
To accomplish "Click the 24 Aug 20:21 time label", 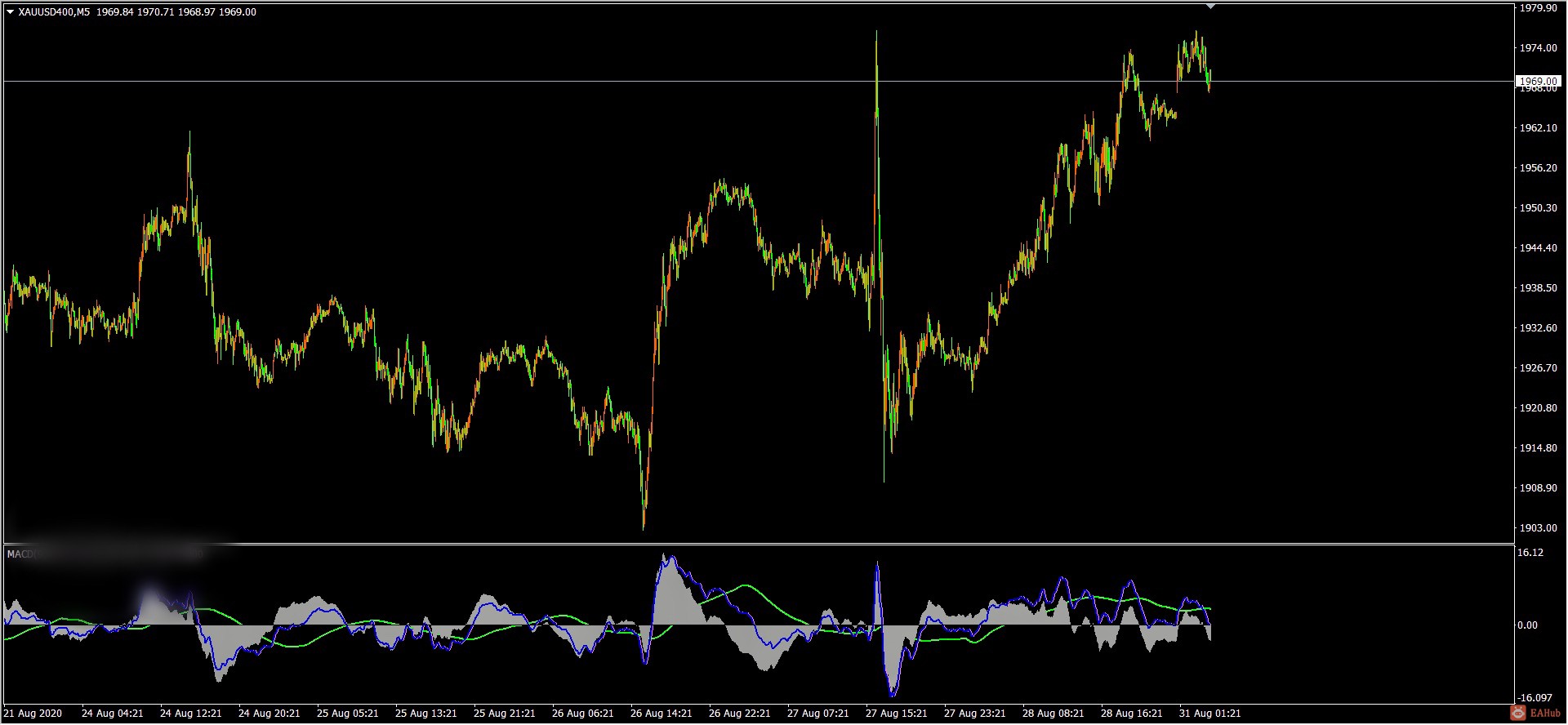I will pos(269,714).
